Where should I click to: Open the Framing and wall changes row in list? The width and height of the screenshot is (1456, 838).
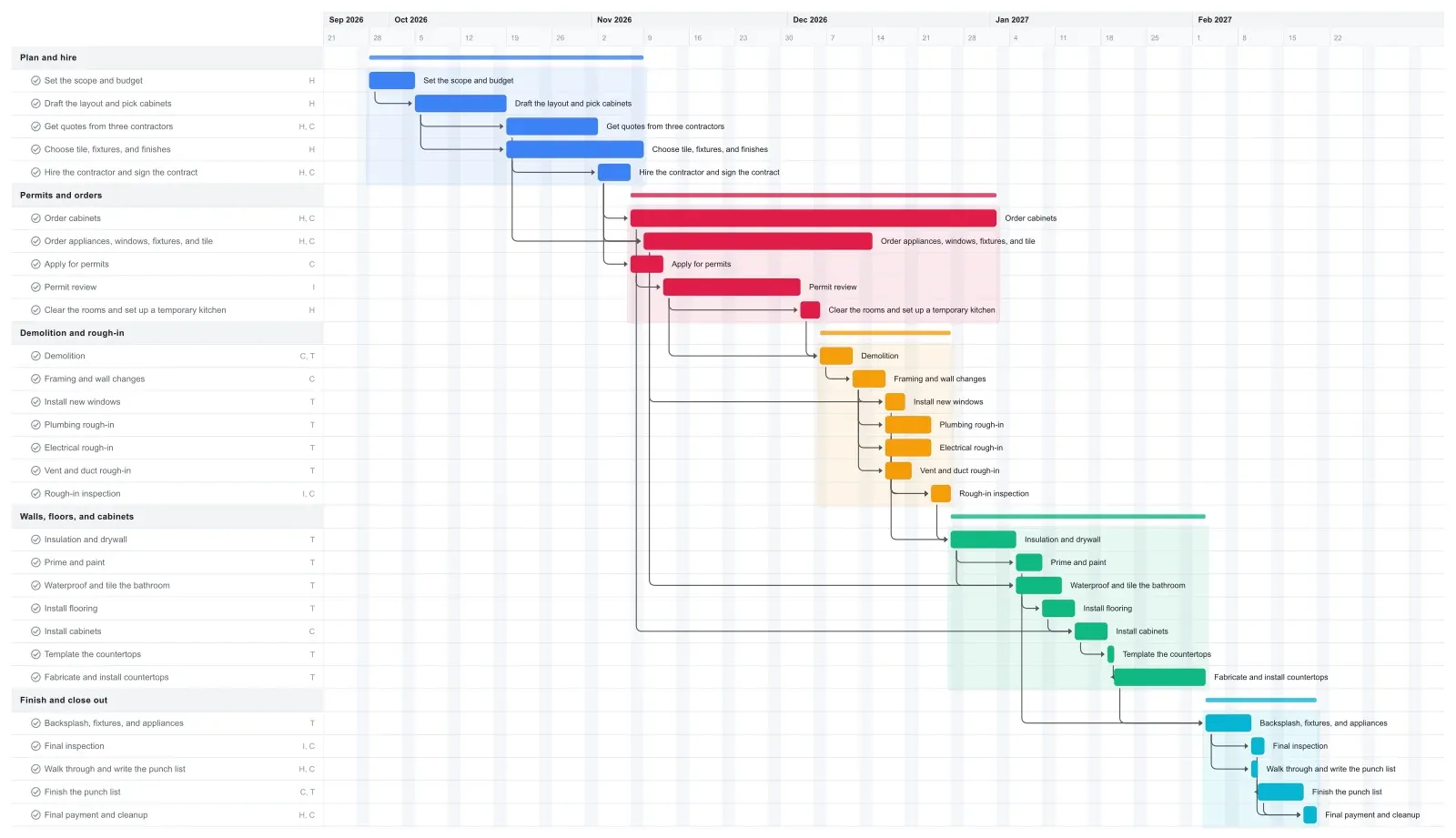pyautogui.click(x=167, y=379)
